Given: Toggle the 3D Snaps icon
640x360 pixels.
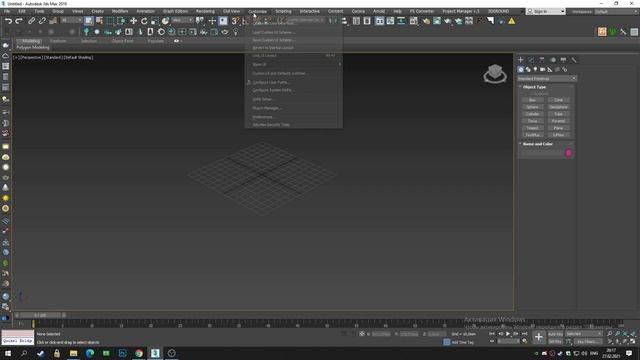Looking at the screenshot, I should pos(235,21).
